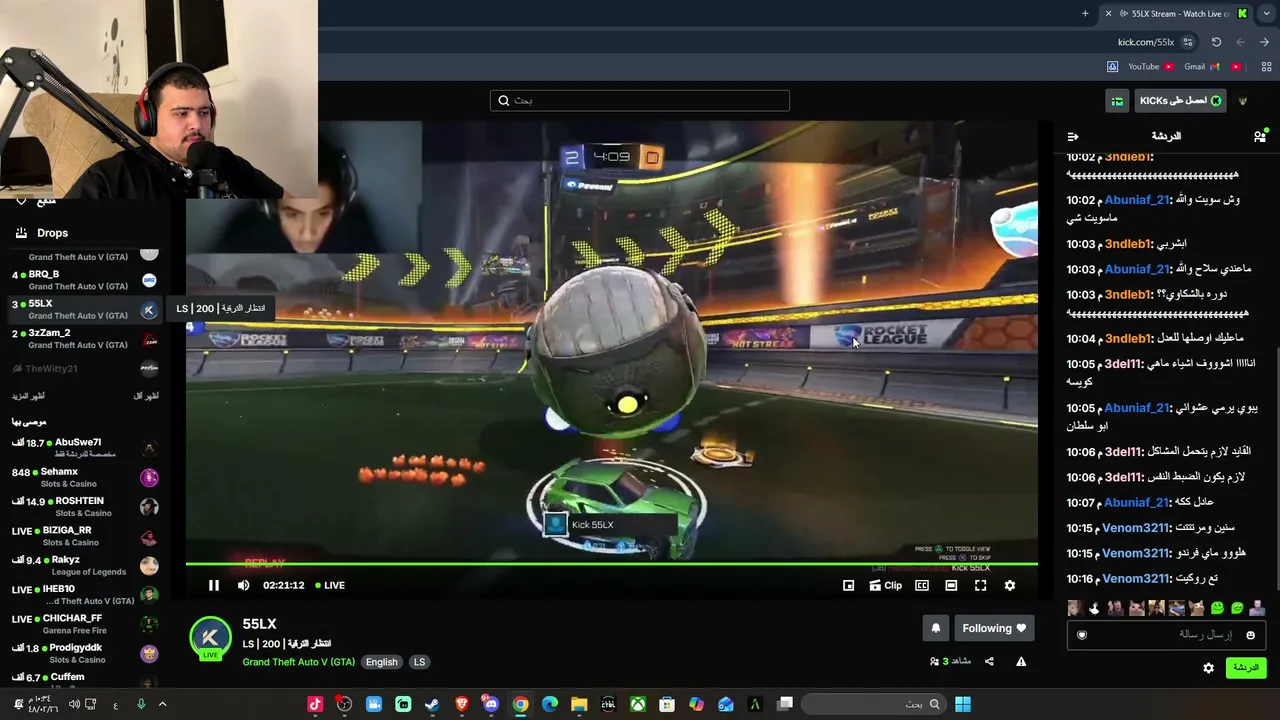The image size is (1280, 720).
Task: Open recommended channel Sehamx
Action: pyautogui.click(x=84, y=478)
